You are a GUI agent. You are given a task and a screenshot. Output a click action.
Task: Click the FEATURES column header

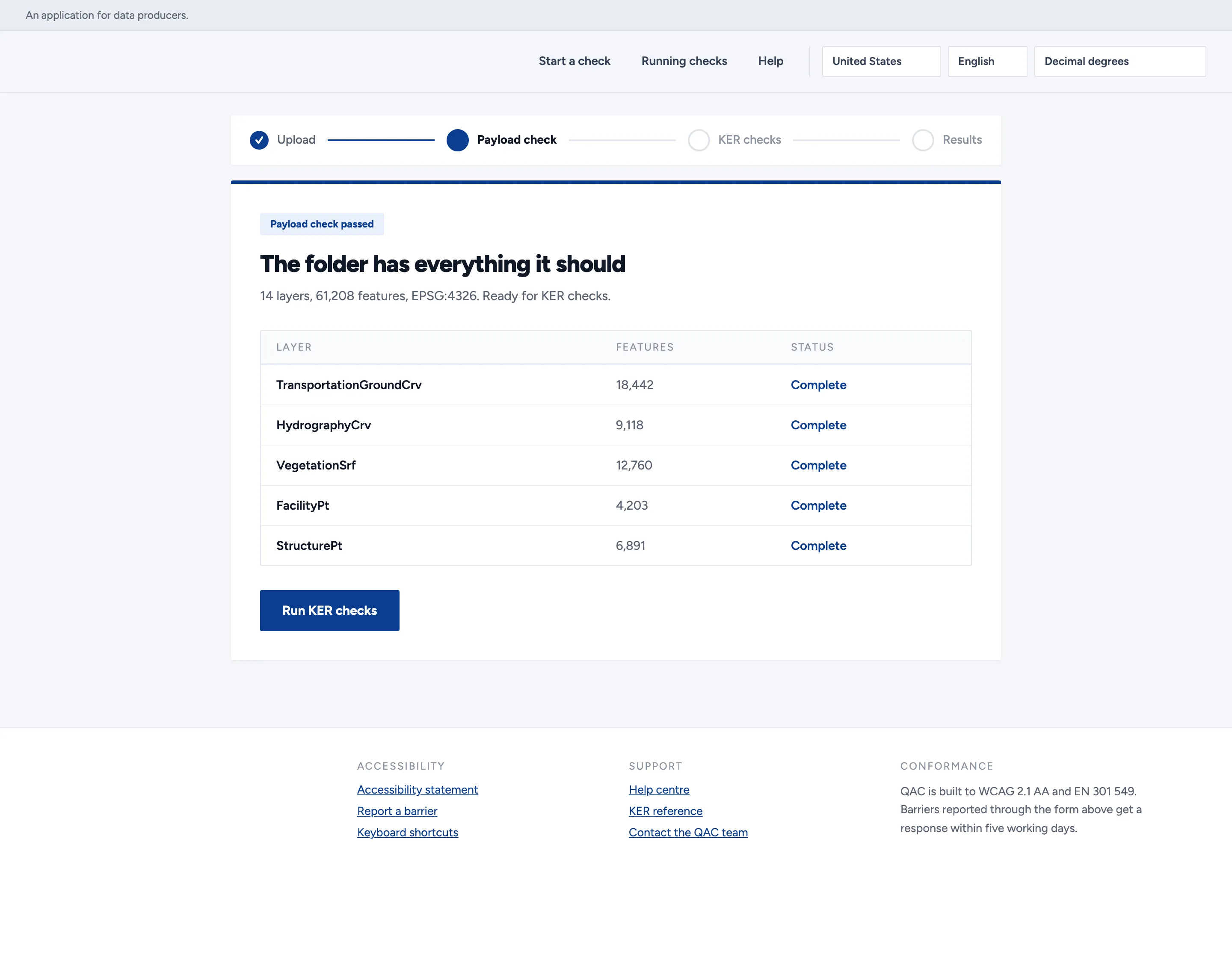click(x=645, y=347)
